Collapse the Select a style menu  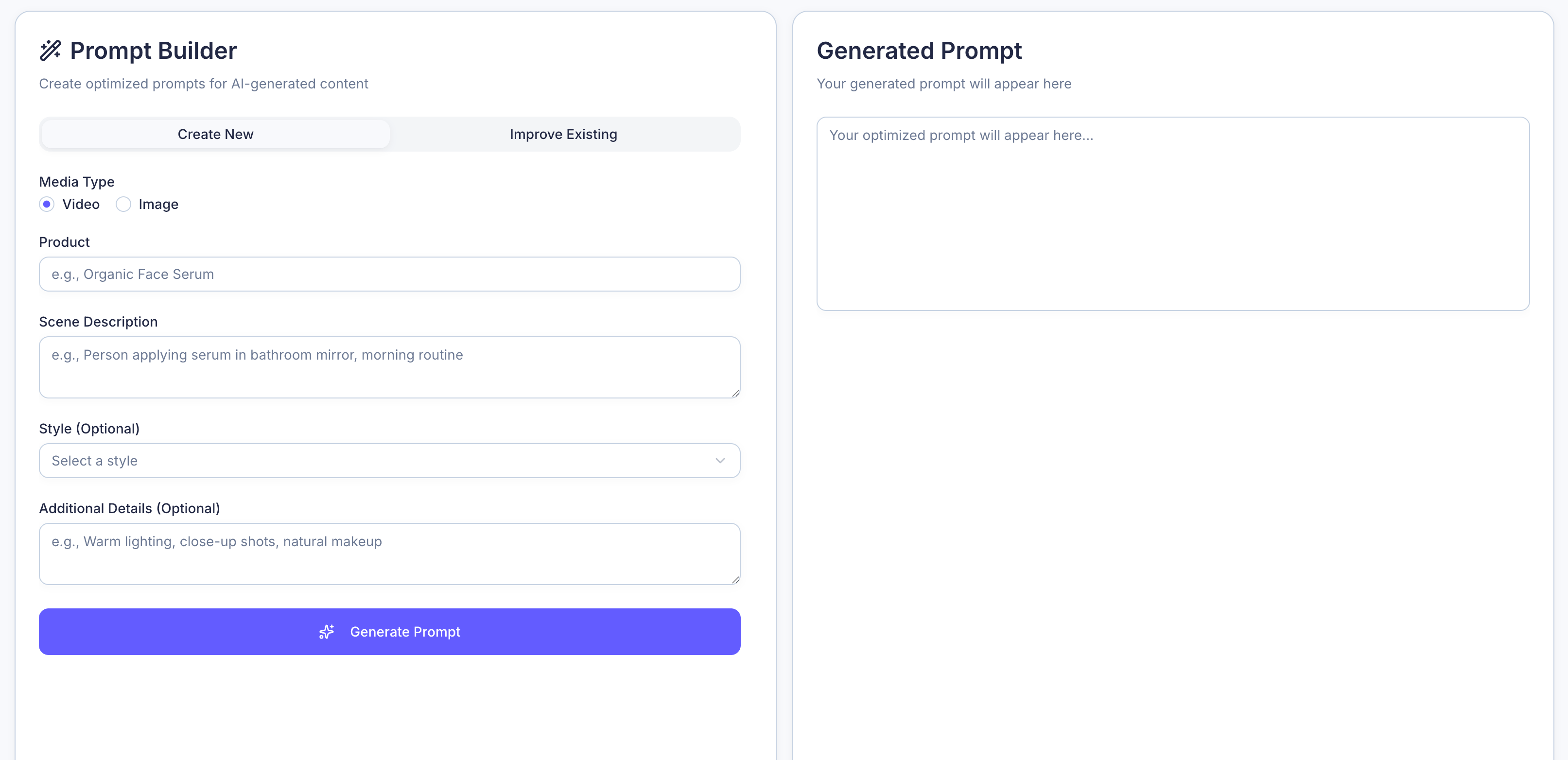(389, 461)
